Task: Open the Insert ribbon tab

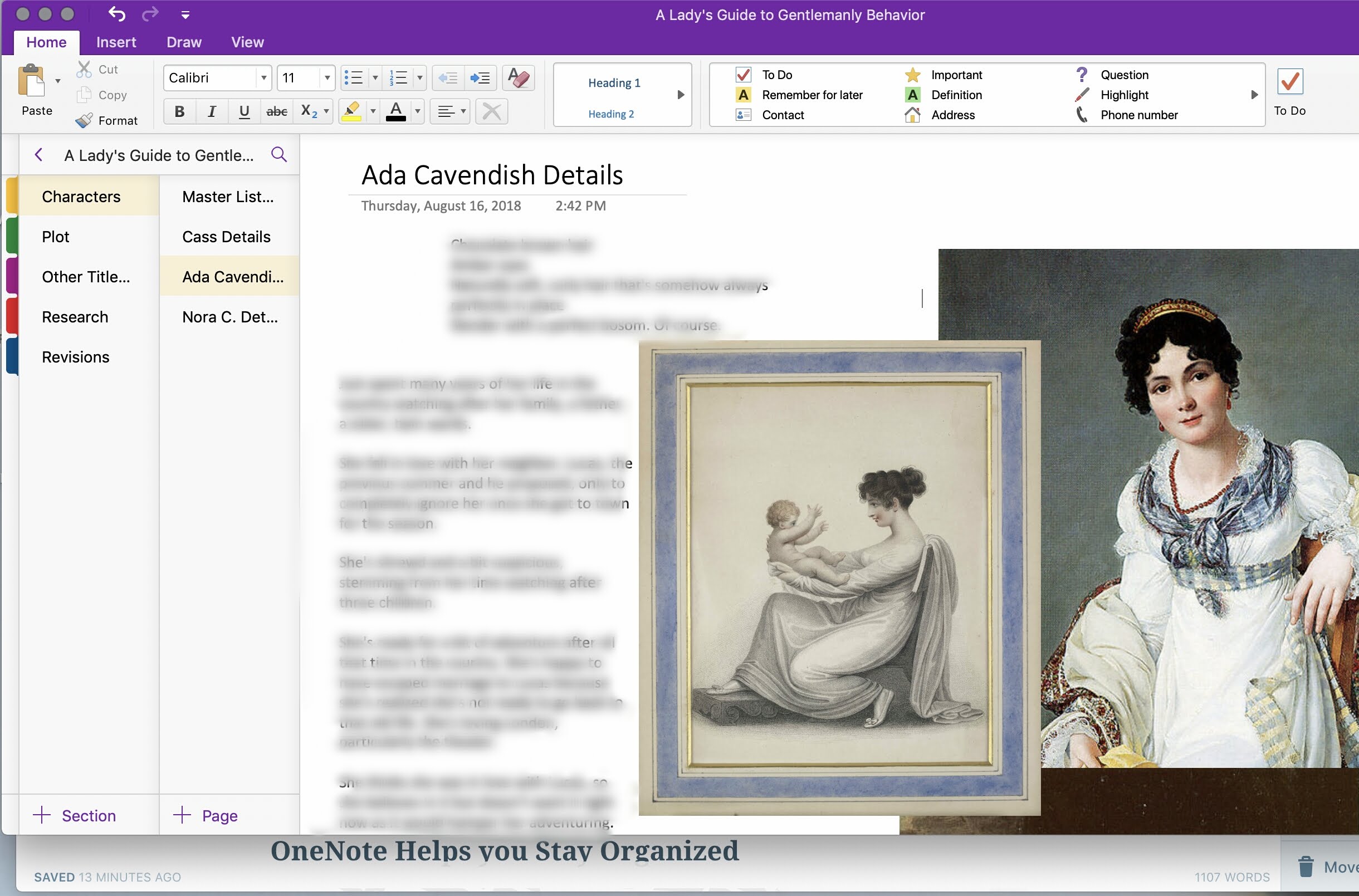Action: tap(116, 42)
